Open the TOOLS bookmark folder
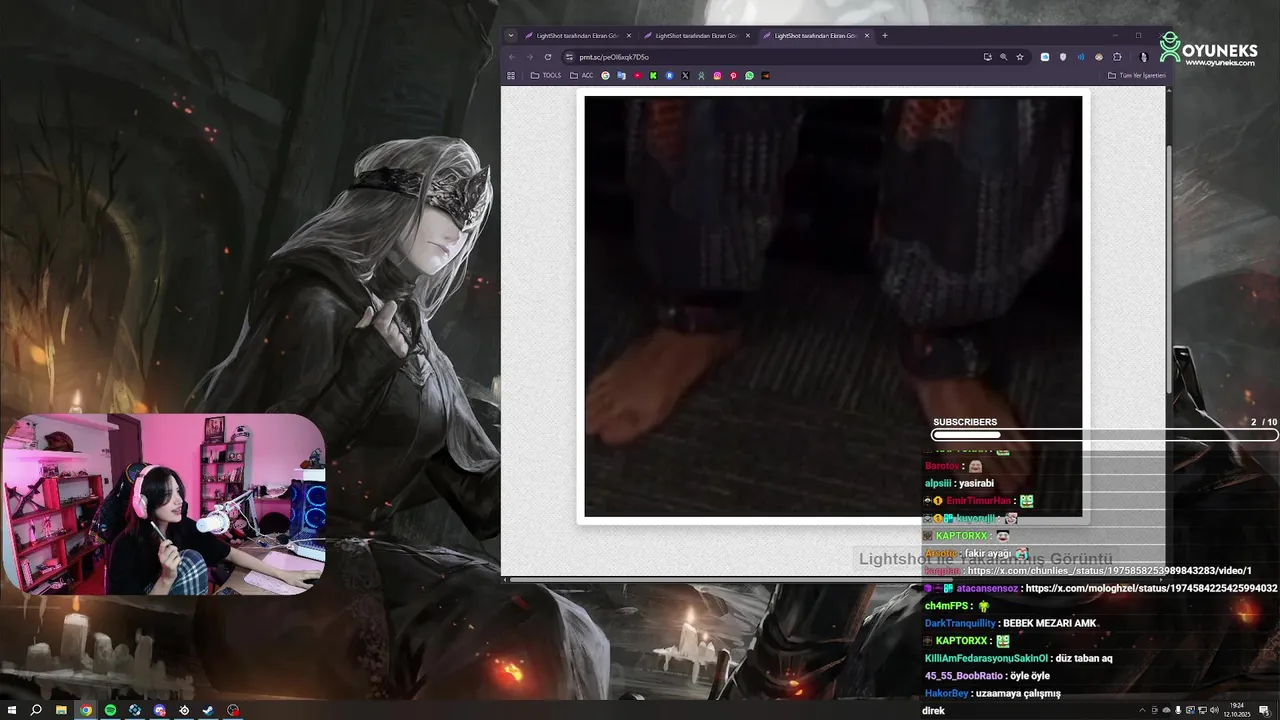Viewport: 1280px width, 720px height. coord(546,76)
